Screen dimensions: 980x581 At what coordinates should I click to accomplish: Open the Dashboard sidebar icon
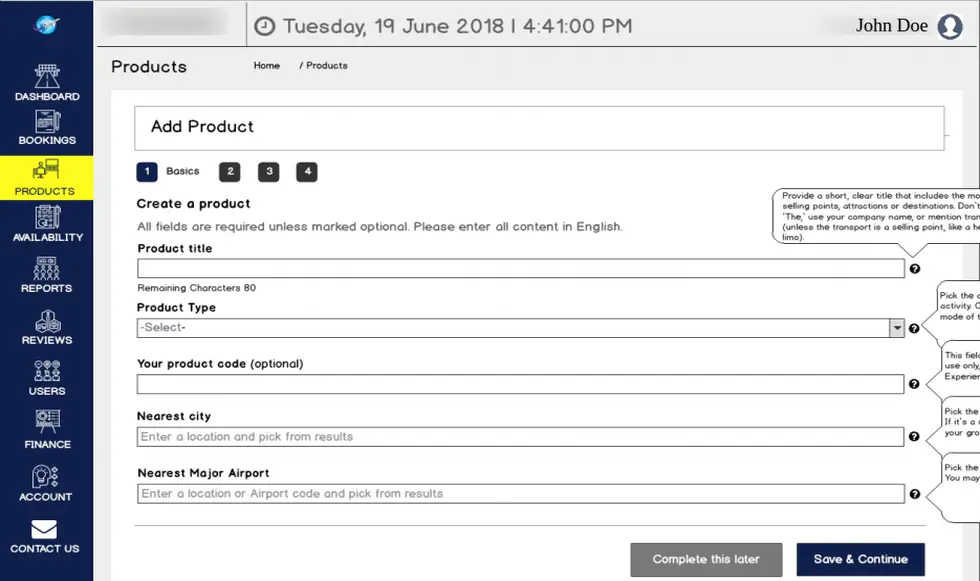tap(47, 76)
